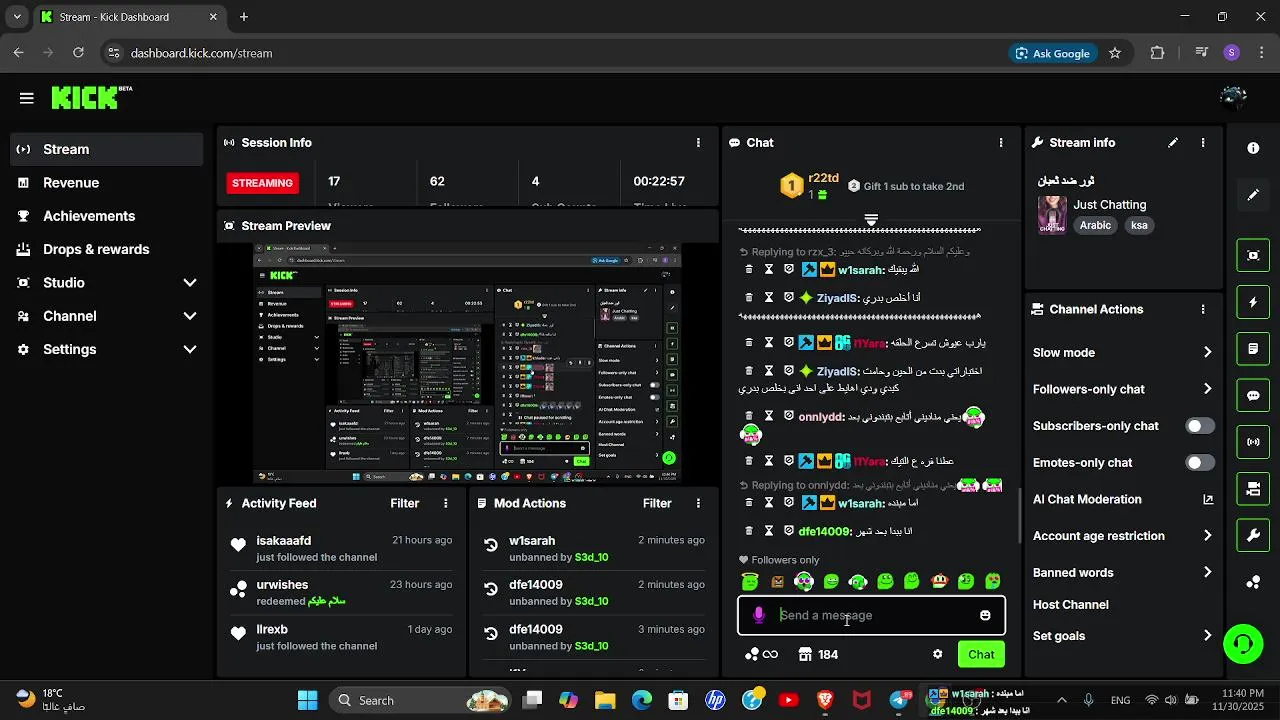
Task: Open the hamburger navigation menu
Action: (27, 98)
